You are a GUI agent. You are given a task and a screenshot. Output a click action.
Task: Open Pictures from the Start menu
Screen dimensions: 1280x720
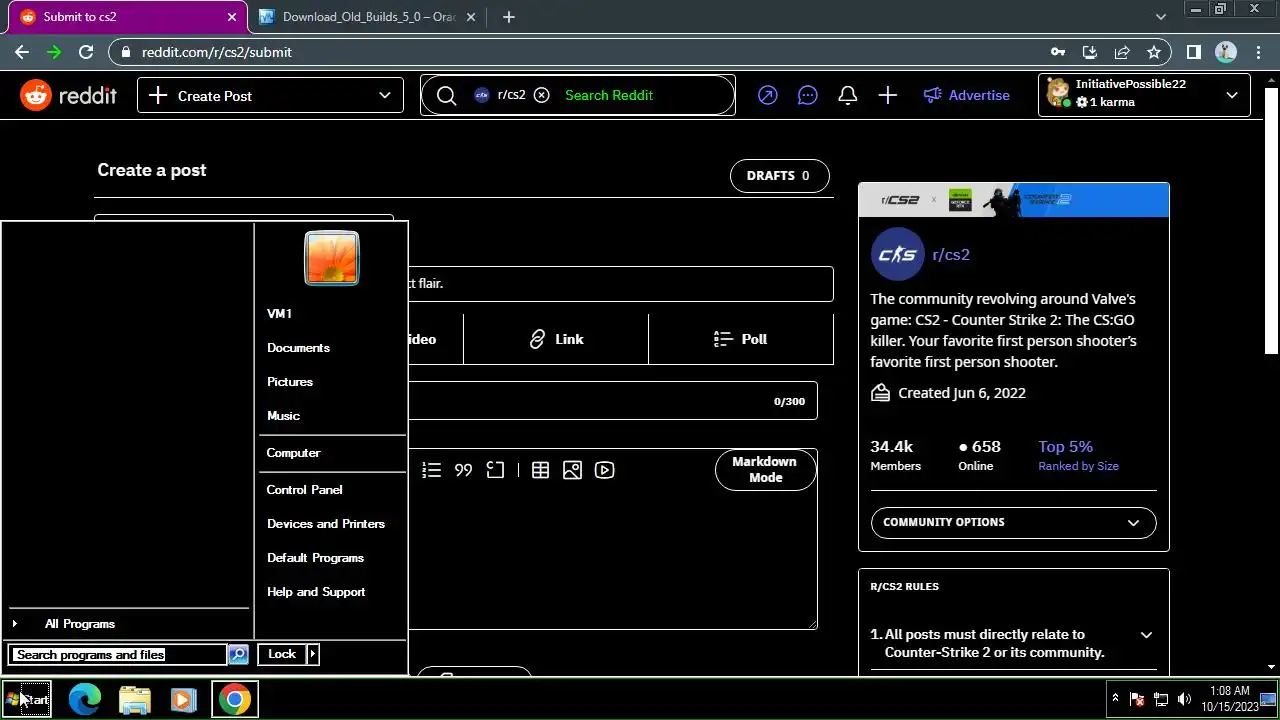click(290, 381)
